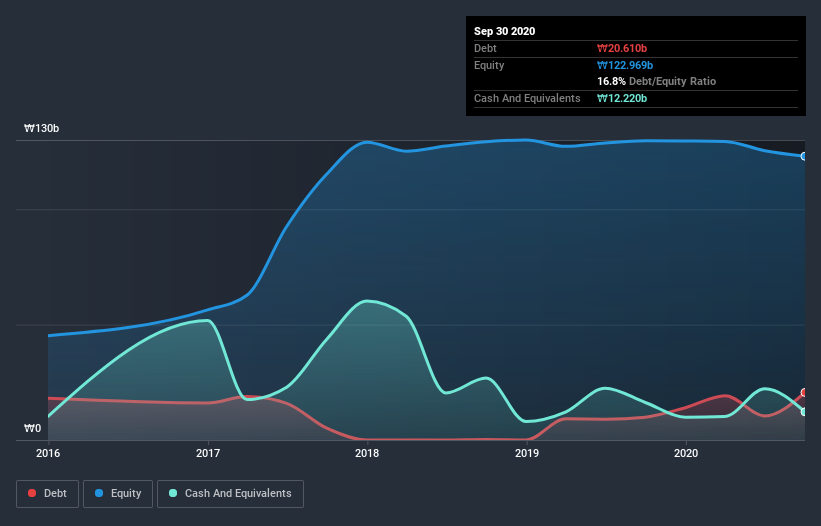Image resolution: width=821 pixels, height=526 pixels.
Task: Toggle the Debt series legend button
Action: (x=48, y=494)
